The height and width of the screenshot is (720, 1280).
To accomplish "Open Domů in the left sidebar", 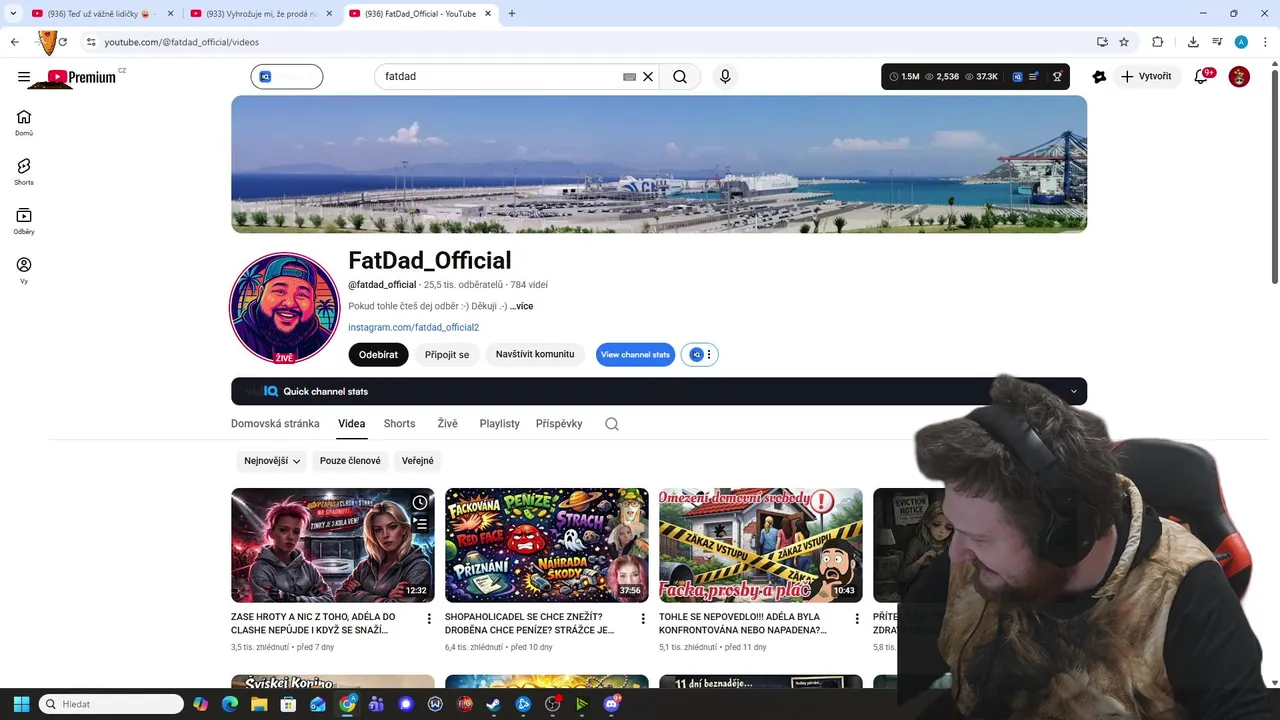I will (24, 123).
